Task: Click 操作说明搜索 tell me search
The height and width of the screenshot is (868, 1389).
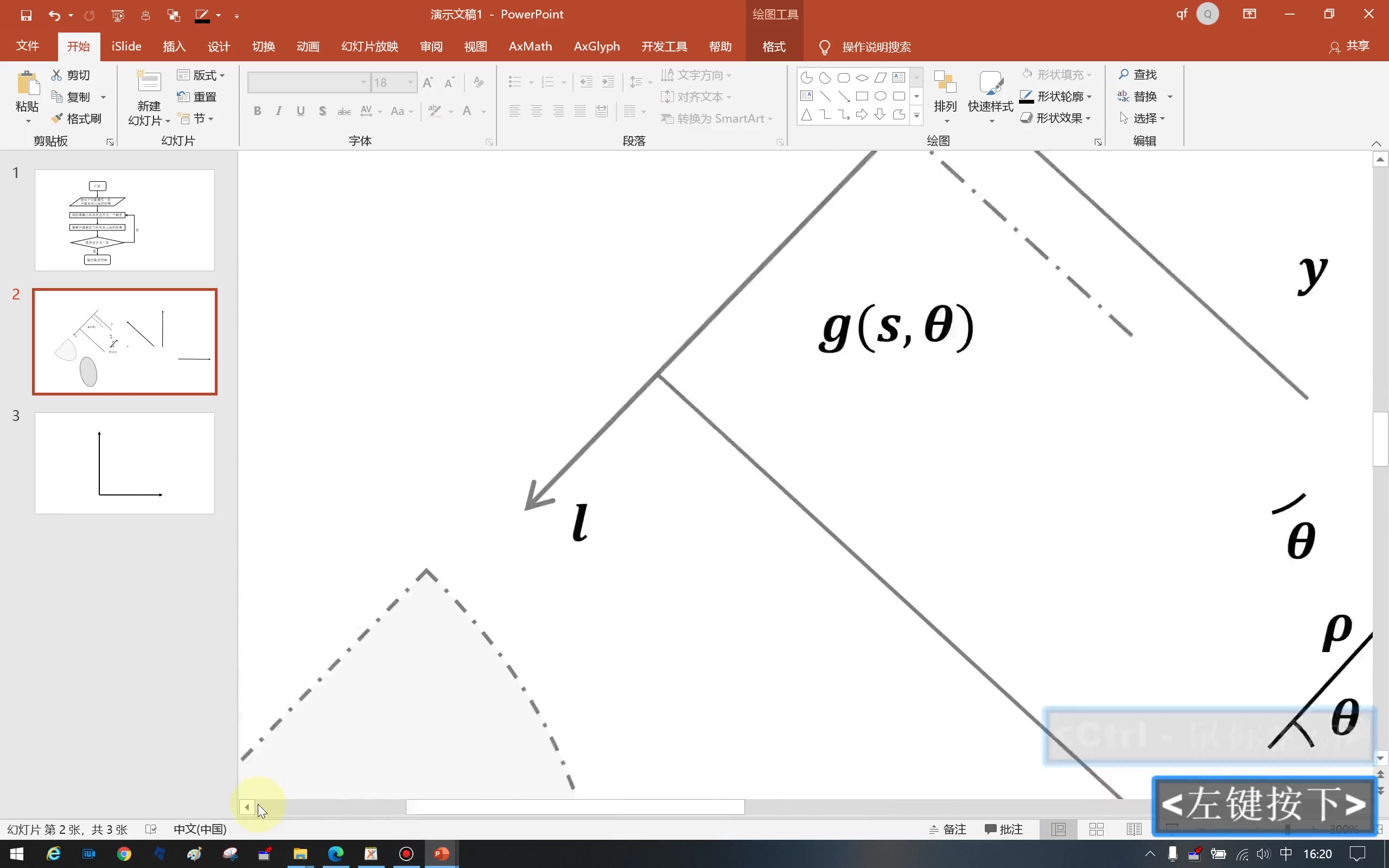Action: 876,47
